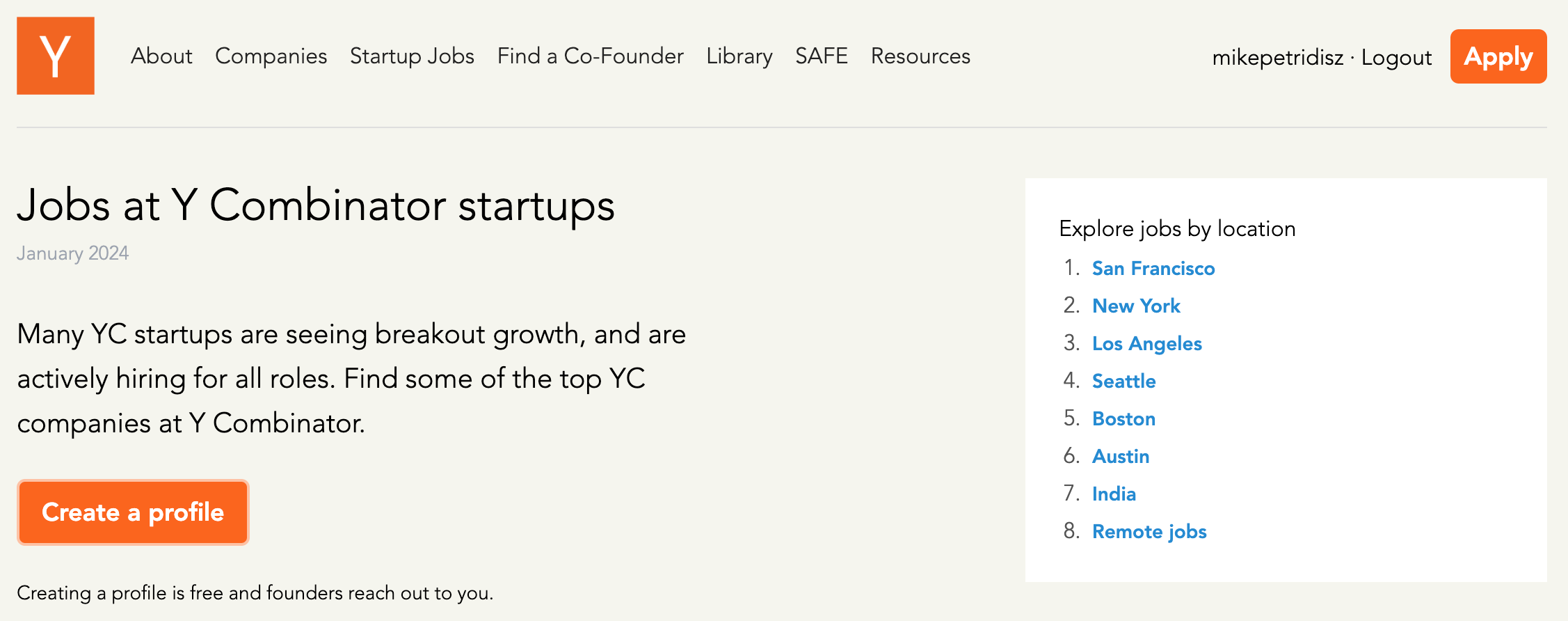Log out using the Logout link

1396,57
